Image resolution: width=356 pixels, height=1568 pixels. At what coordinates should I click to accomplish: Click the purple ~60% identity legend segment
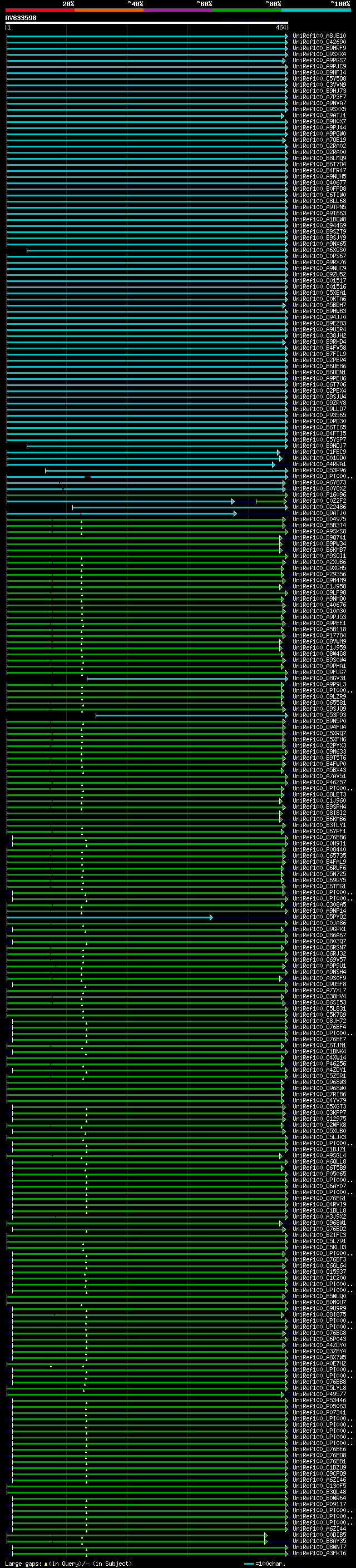[179, 10]
